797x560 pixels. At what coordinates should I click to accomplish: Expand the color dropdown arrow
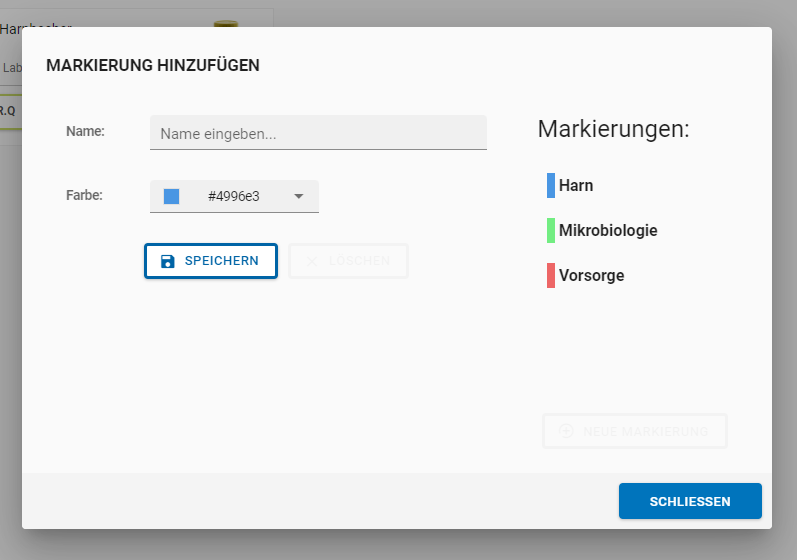(x=299, y=196)
